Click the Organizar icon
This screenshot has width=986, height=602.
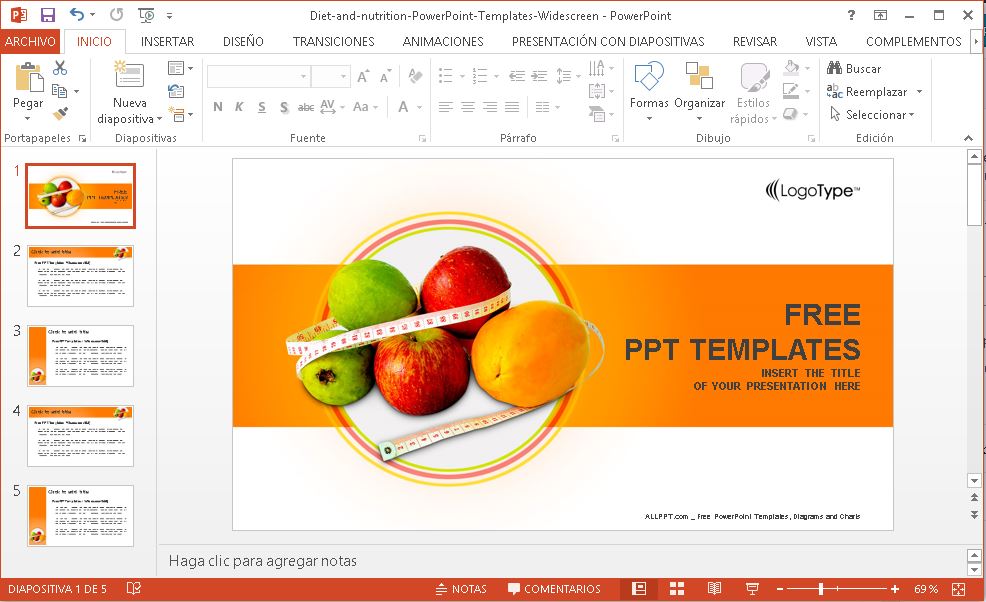click(x=700, y=89)
